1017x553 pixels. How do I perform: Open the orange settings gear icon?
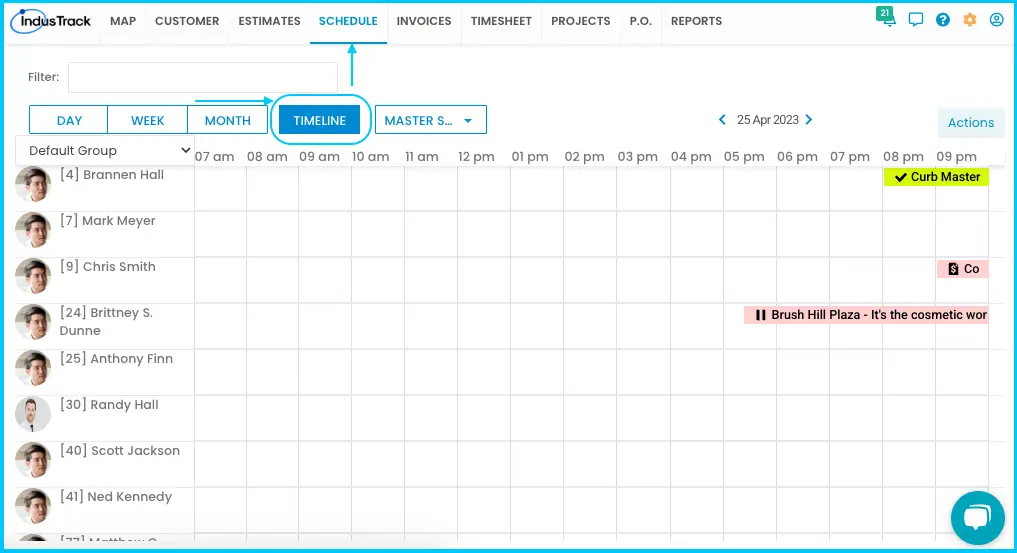pos(970,20)
